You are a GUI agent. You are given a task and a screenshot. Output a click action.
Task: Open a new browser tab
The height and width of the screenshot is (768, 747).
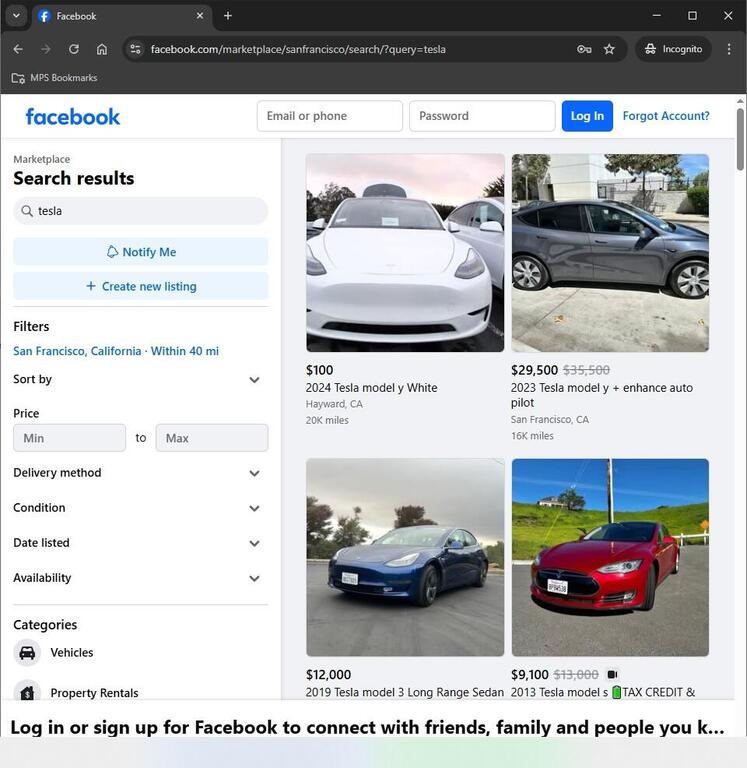coord(228,16)
